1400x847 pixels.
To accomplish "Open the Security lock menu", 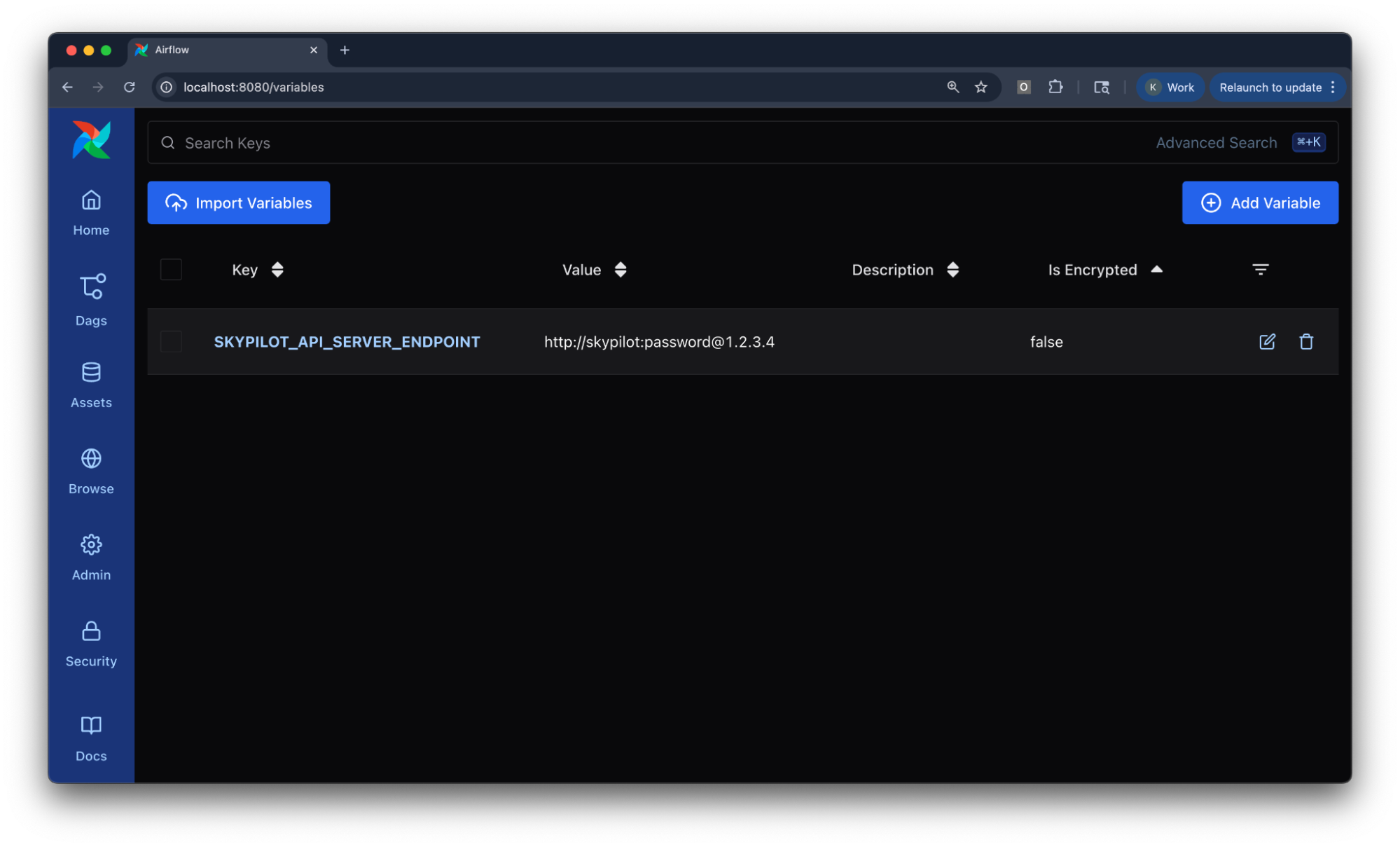I will pos(91,643).
